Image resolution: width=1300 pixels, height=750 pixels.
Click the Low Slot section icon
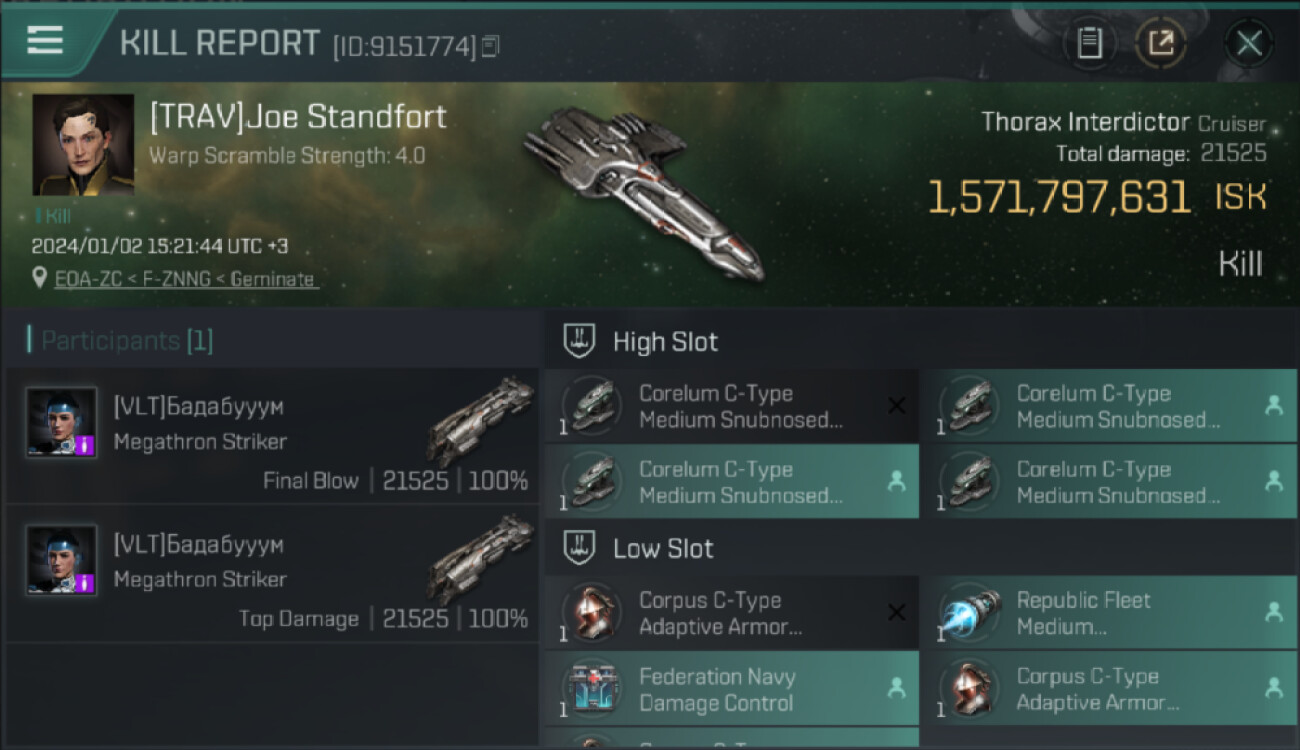[580, 548]
